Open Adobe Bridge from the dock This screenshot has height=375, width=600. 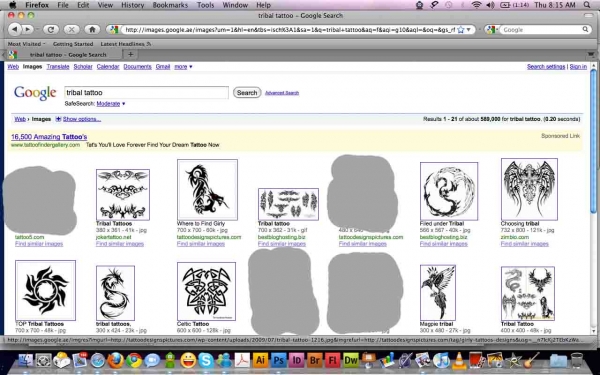click(315, 360)
